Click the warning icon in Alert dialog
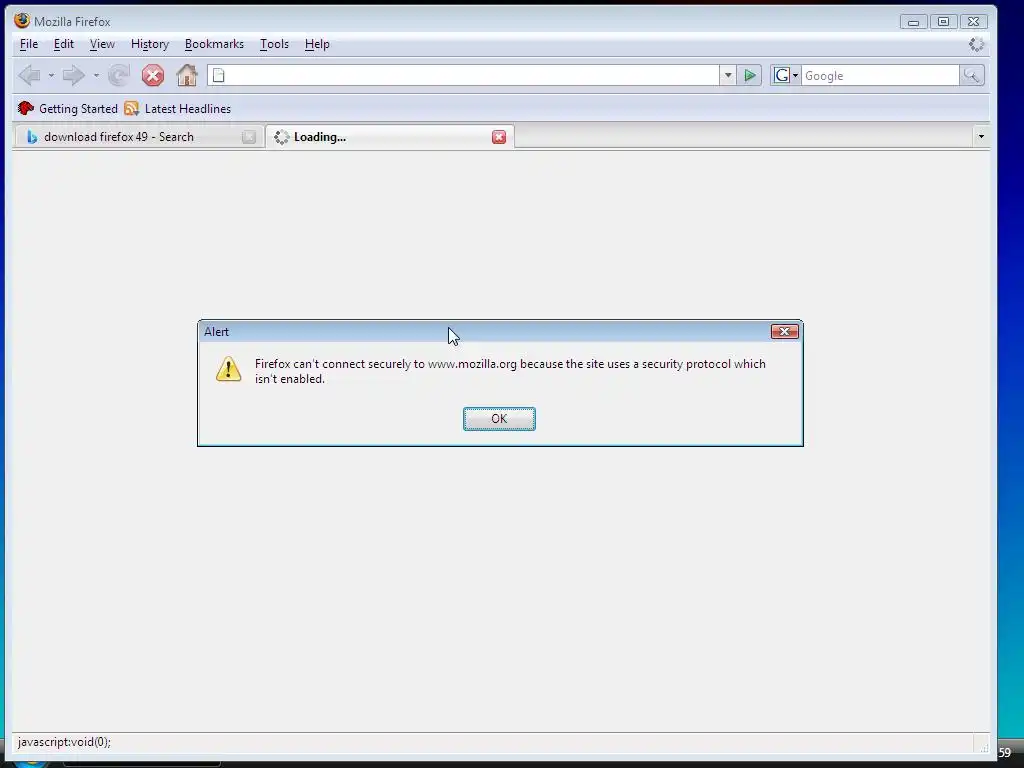This screenshot has height=768, width=1024. point(229,369)
